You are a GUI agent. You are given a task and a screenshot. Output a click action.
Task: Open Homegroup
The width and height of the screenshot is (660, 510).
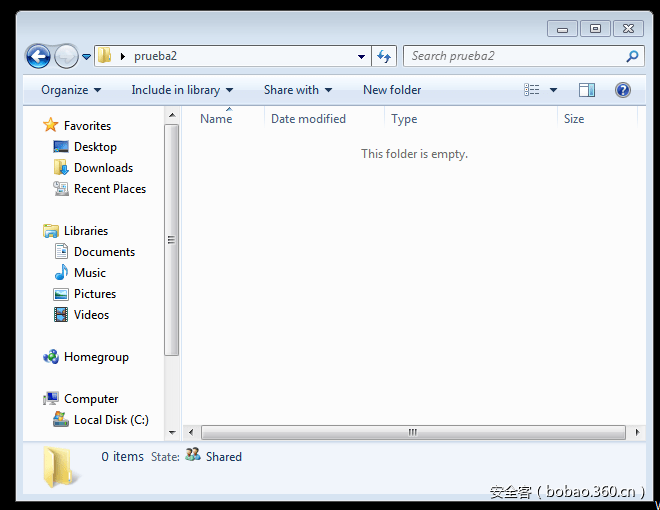coord(96,357)
